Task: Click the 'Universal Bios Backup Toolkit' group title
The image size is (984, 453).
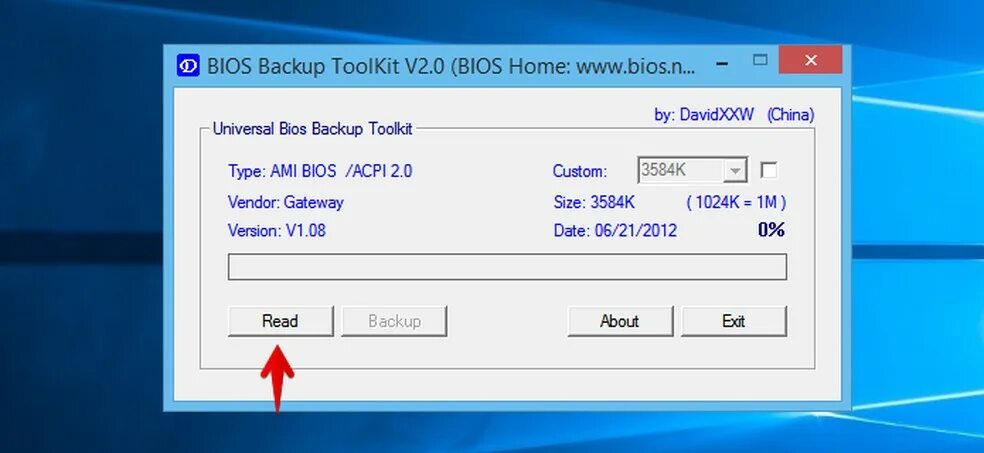Action: point(313,129)
